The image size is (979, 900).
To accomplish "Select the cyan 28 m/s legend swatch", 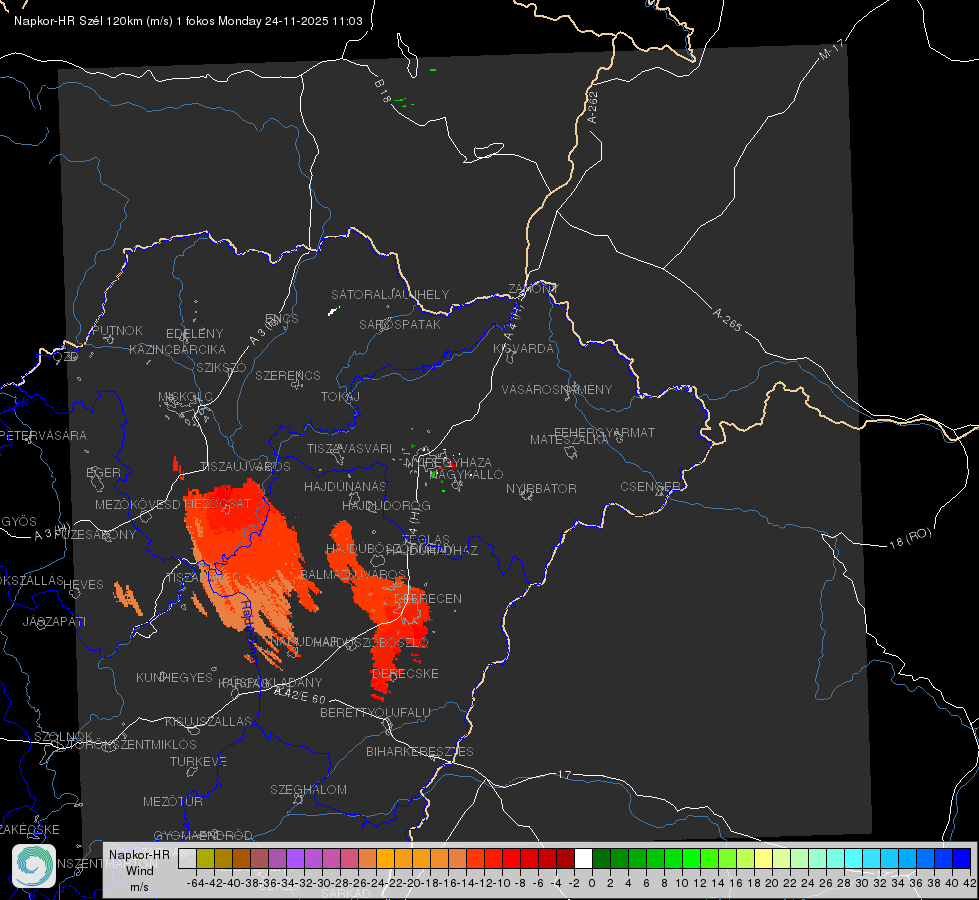I will pos(854,858).
